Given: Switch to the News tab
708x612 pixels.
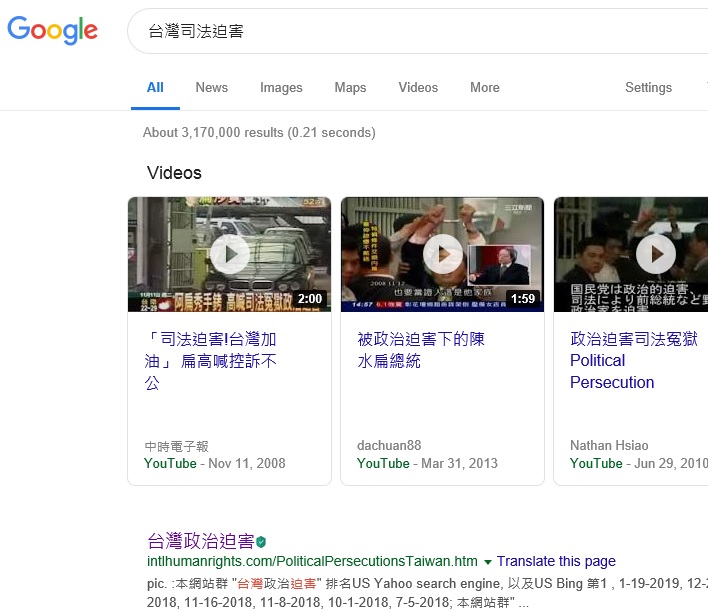Looking at the screenshot, I should pos(211,87).
